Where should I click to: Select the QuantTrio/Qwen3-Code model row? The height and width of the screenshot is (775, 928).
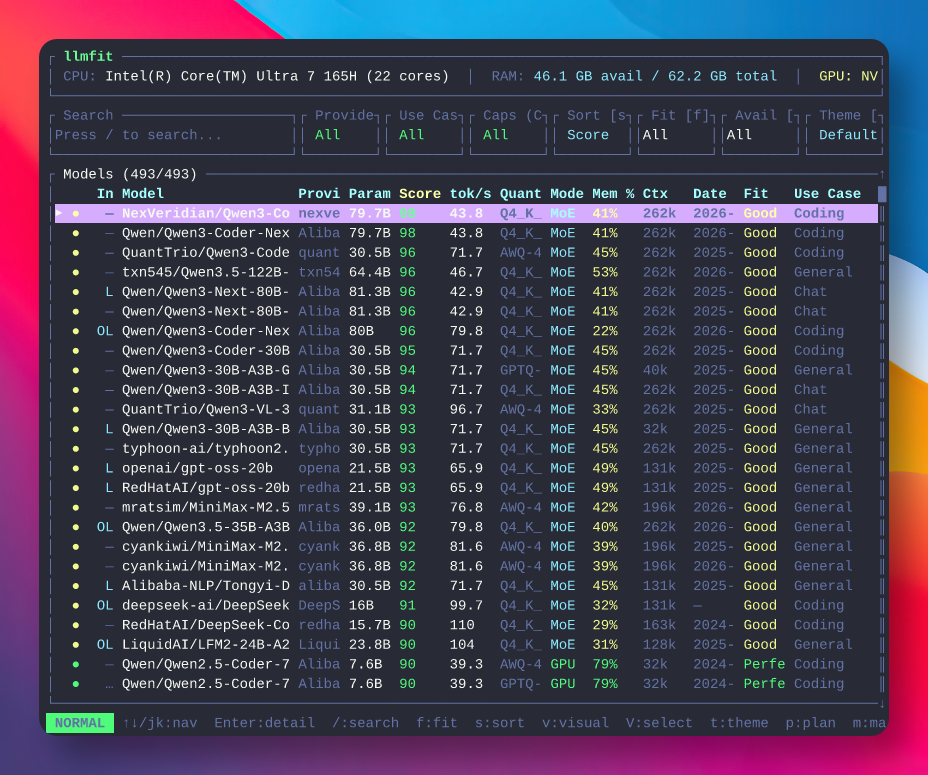466,252
